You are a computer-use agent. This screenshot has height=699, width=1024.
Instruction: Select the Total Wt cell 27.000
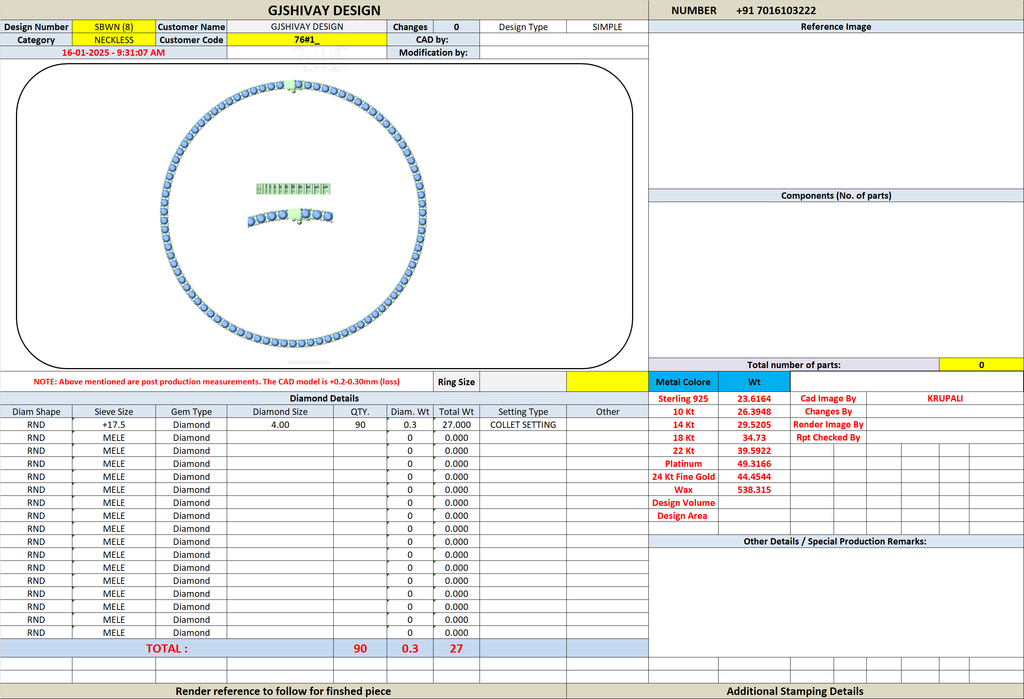(456, 425)
